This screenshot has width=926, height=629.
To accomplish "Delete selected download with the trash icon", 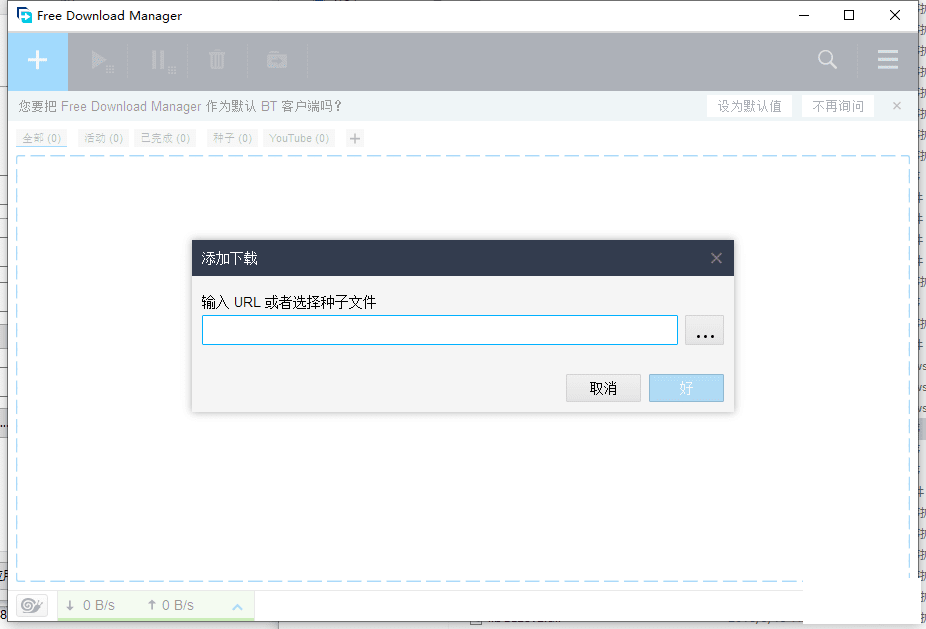I will pos(217,60).
